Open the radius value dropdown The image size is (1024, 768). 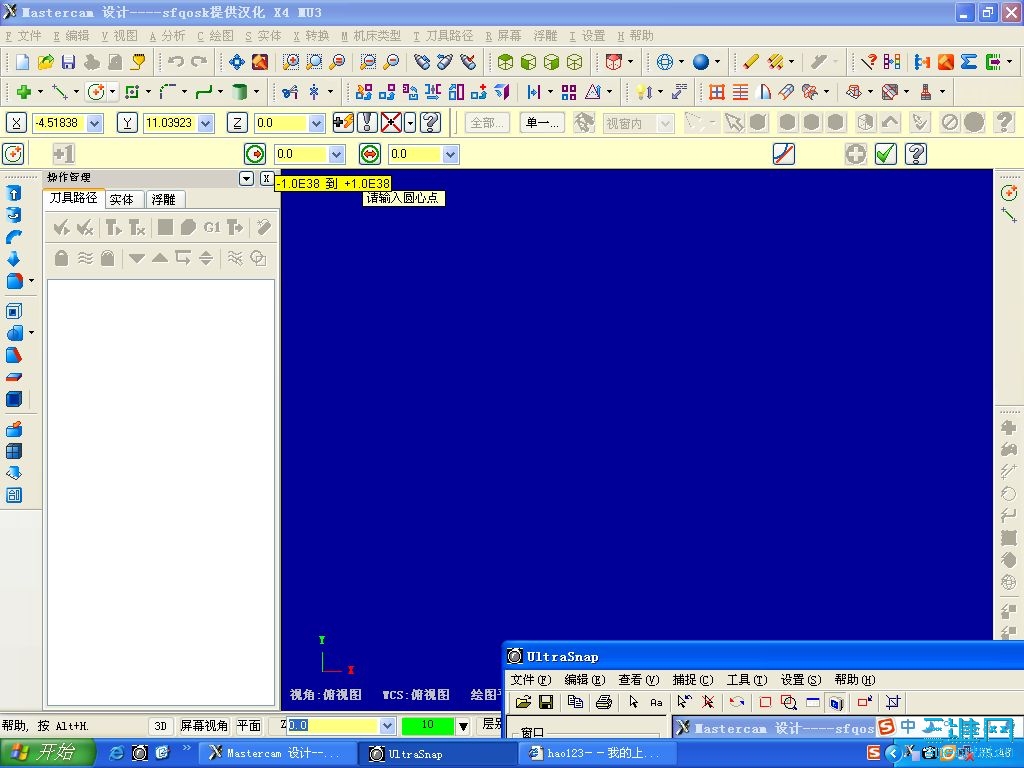point(336,154)
